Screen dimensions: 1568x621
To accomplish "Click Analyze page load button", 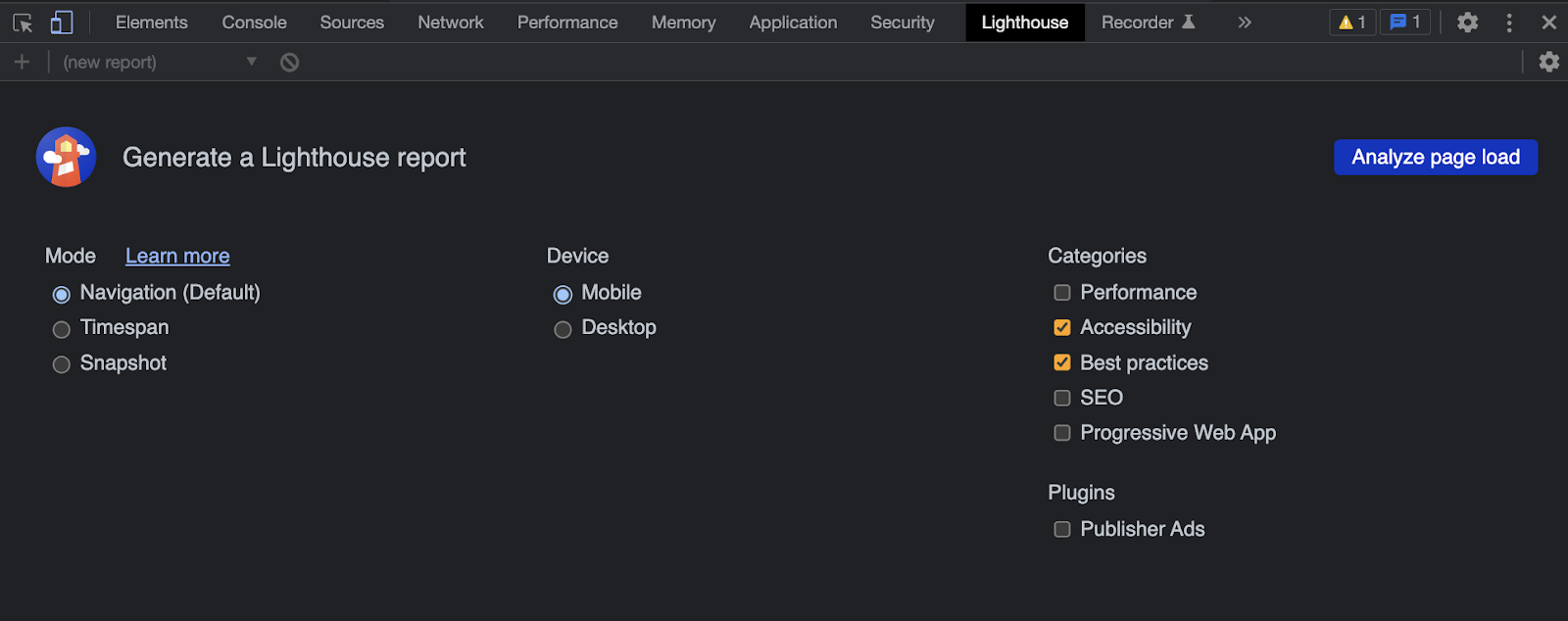I will [x=1436, y=157].
